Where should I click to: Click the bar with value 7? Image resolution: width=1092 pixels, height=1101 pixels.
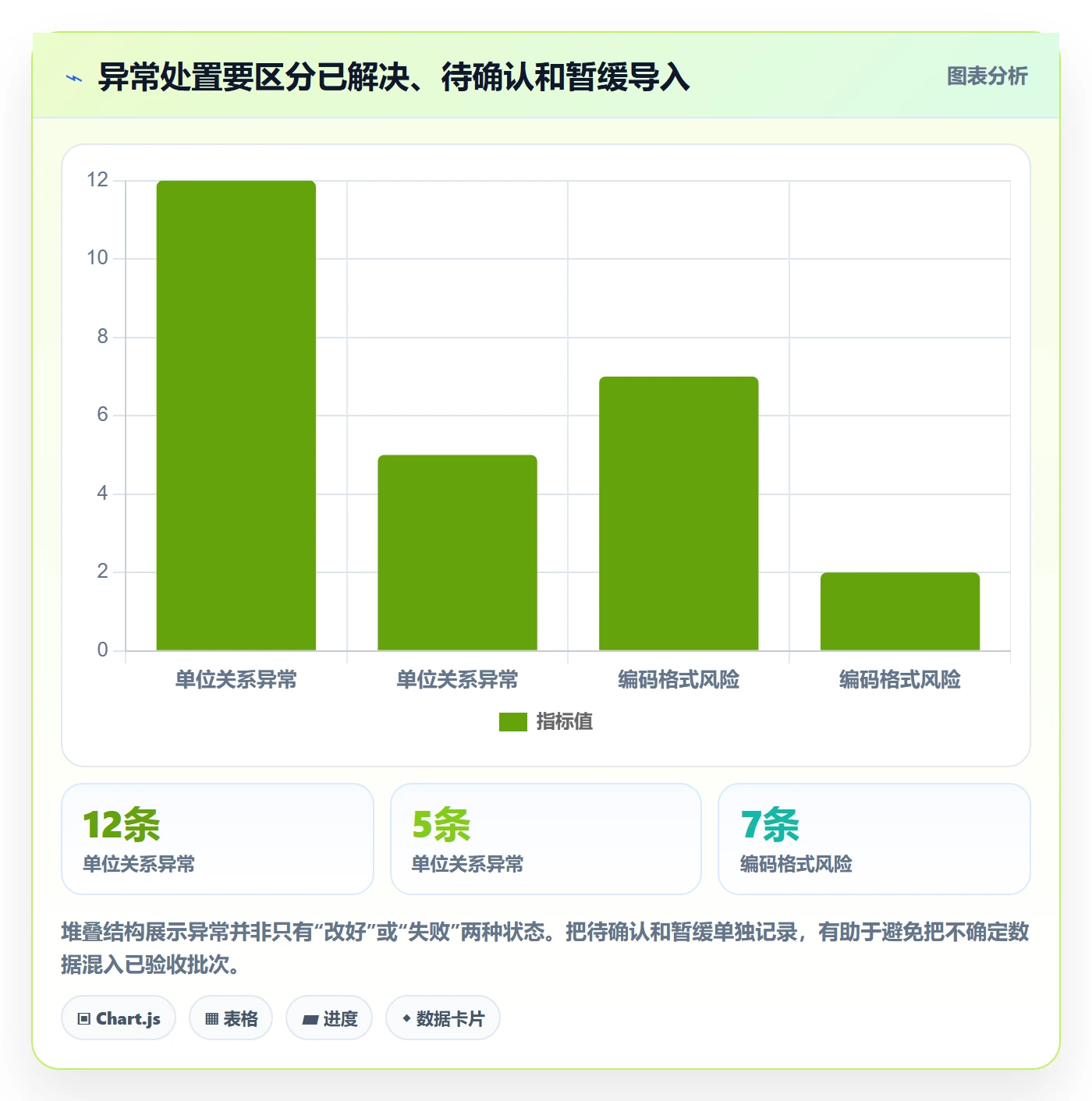coord(679,513)
